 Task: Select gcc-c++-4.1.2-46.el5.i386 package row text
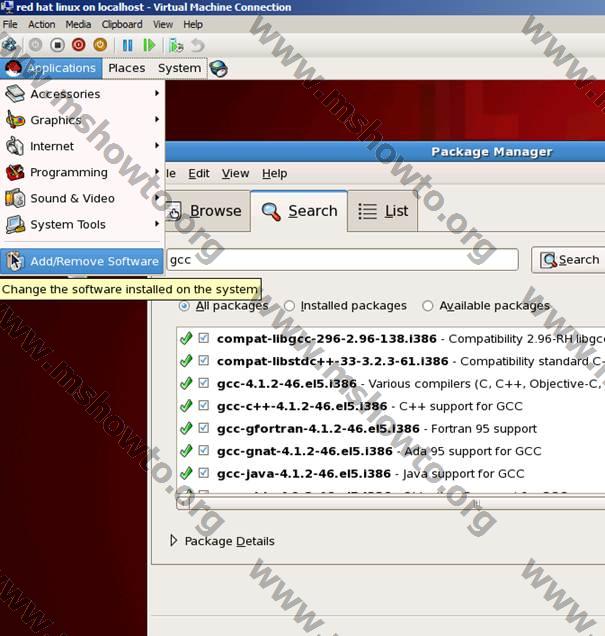click(x=369, y=406)
